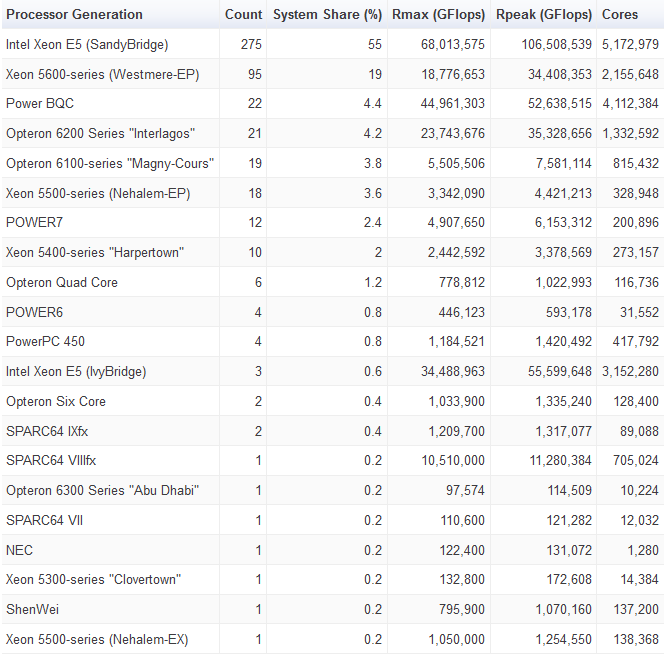Select the Rpeak value 3,378,569
Viewport: 664px width, 656px height.
pyautogui.click(x=563, y=252)
